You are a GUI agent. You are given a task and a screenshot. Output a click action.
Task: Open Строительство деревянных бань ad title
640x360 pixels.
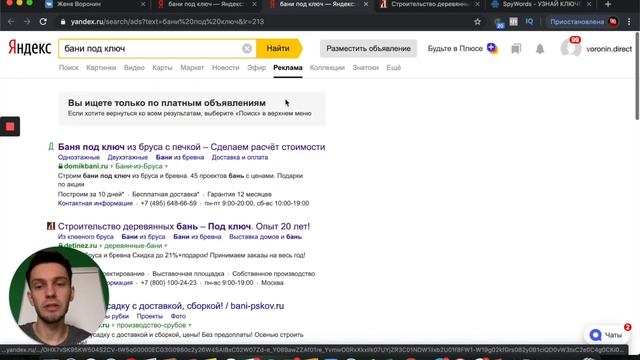click(x=184, y=226)
